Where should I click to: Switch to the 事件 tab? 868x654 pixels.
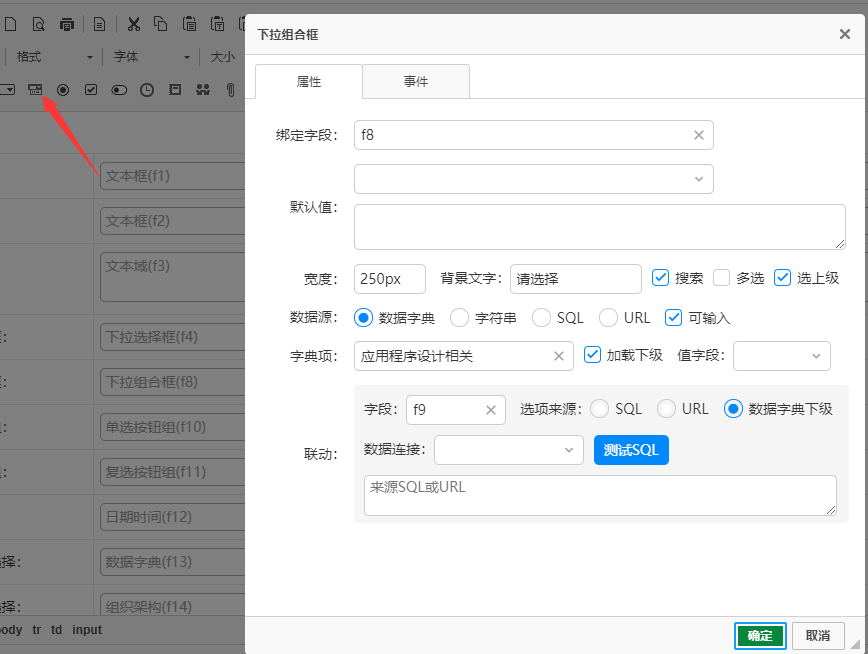[x=416, y=81]
